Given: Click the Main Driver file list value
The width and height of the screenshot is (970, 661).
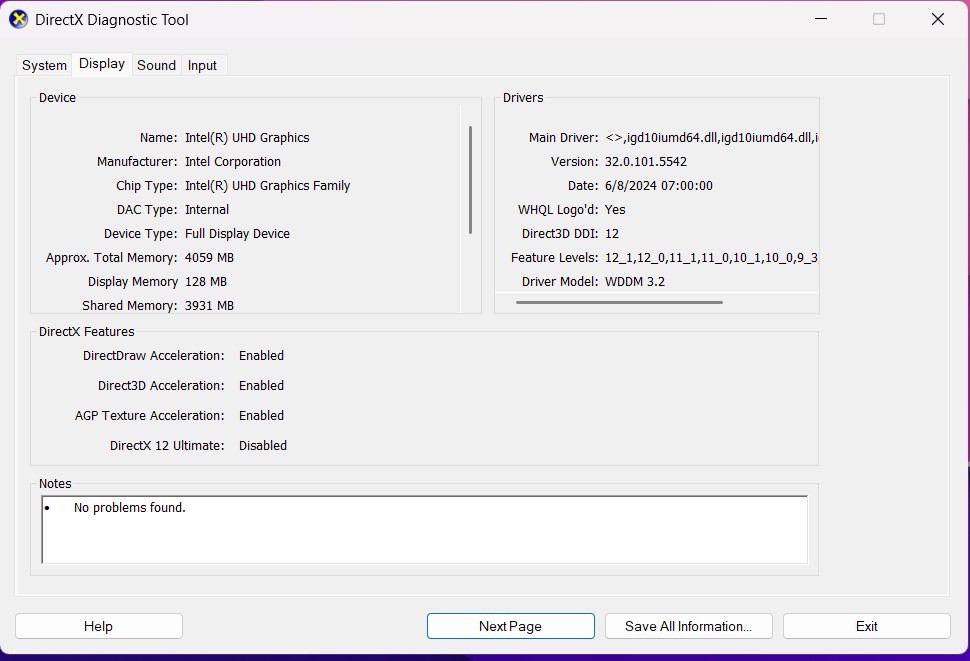Looking at the screenshot, I should point(711,138).
